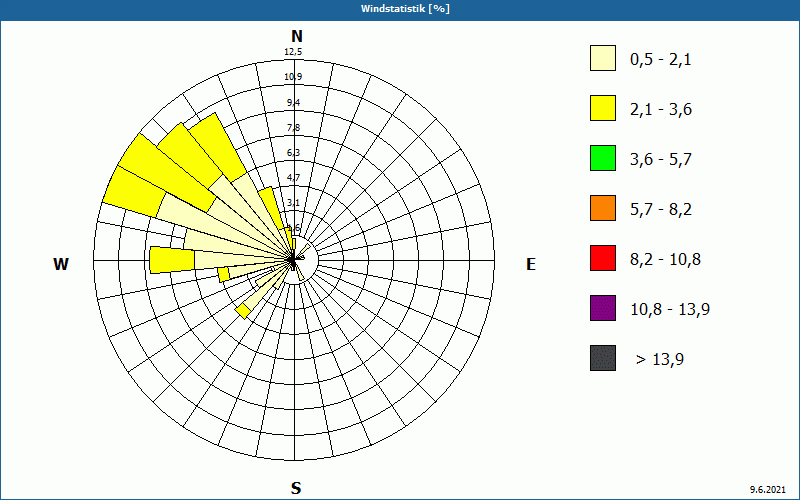The height and width of the screenshot is (500, 800).
Task: Click the yellow west-pointing wind rose bar tip
Action: tap(172, 260)
